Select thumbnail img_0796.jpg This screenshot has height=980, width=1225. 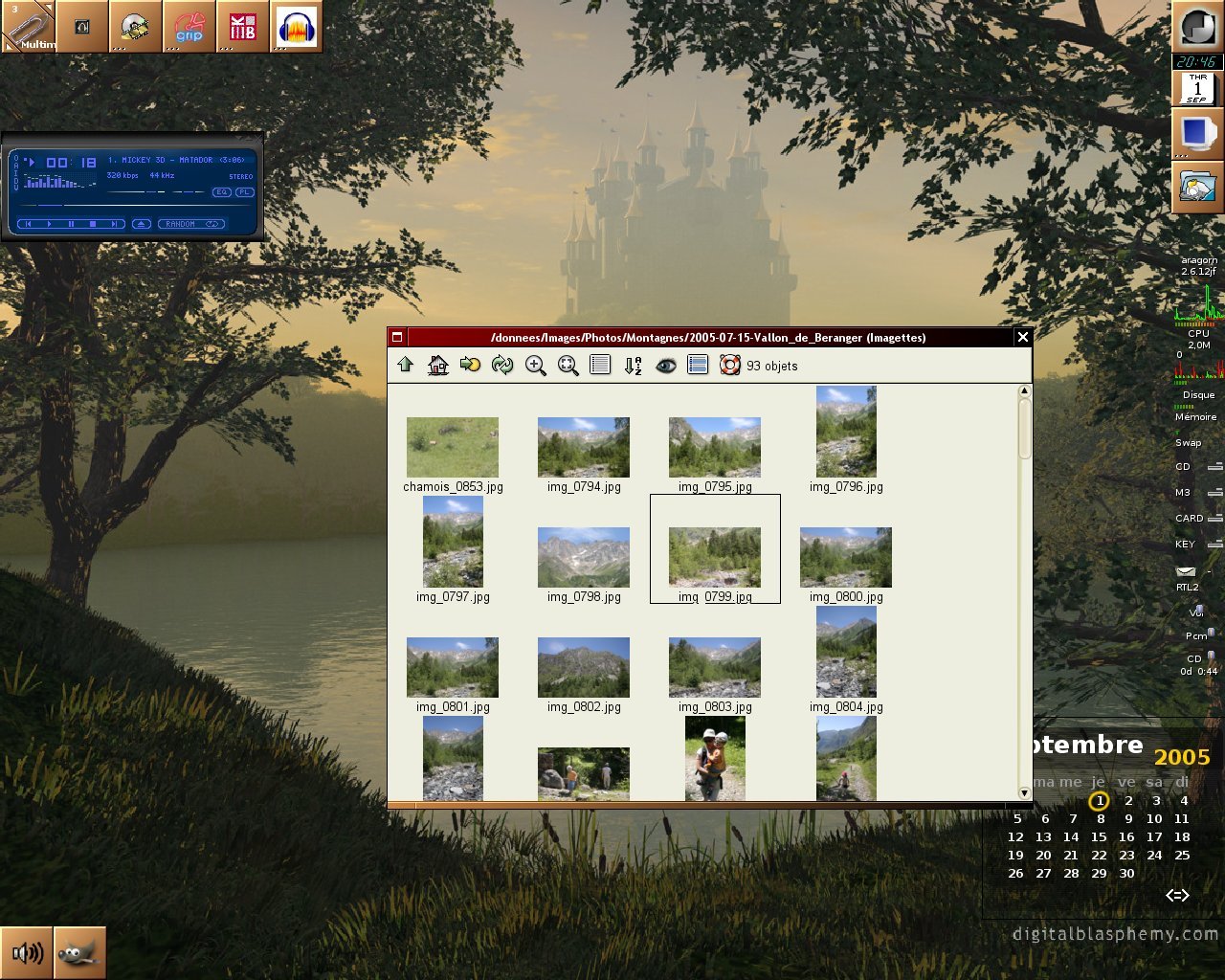click(x=846, y=432)
